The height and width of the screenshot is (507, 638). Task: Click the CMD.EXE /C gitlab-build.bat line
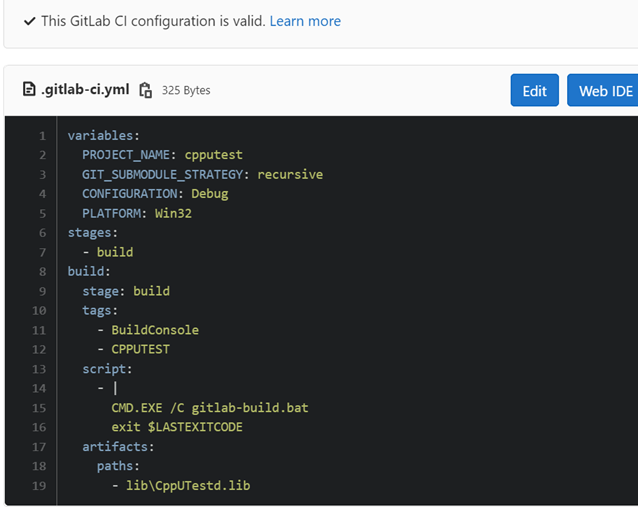coord(196,408)
